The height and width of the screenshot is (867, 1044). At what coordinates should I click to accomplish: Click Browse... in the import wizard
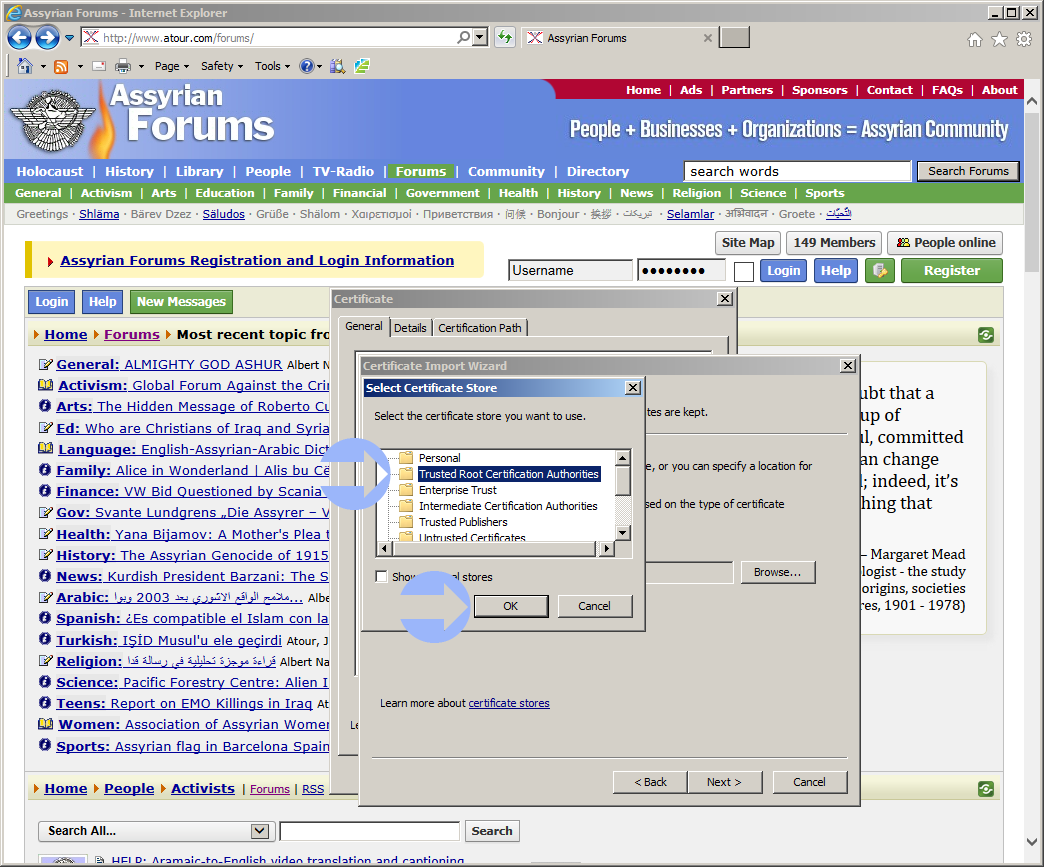[778, 572]
